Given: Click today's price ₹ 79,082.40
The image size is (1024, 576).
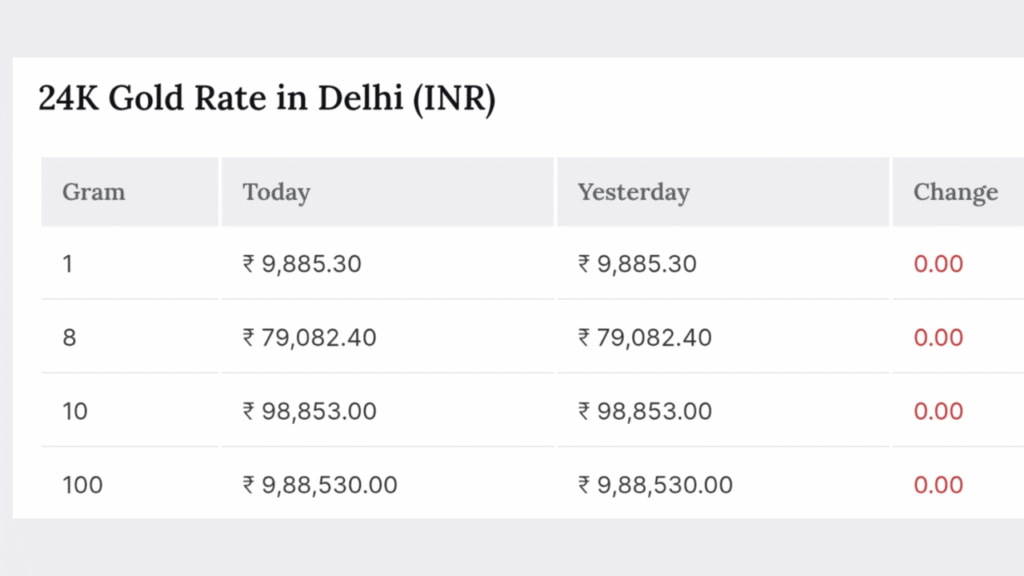Looking at the screenshot, I should [310, 338].
